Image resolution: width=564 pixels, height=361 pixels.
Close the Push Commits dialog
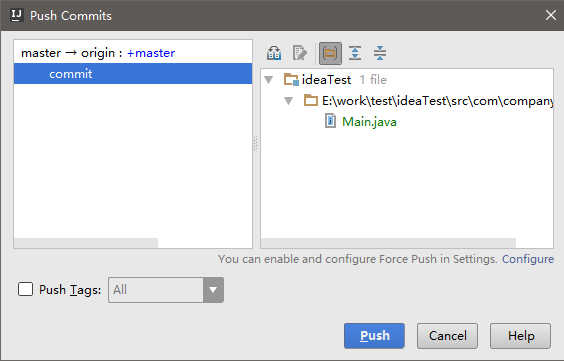click(551, 15)
